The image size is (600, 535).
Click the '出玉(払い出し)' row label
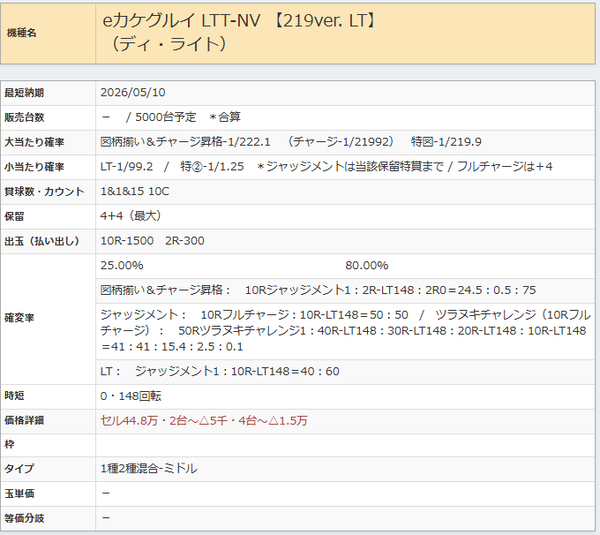(x=42, y=241)
